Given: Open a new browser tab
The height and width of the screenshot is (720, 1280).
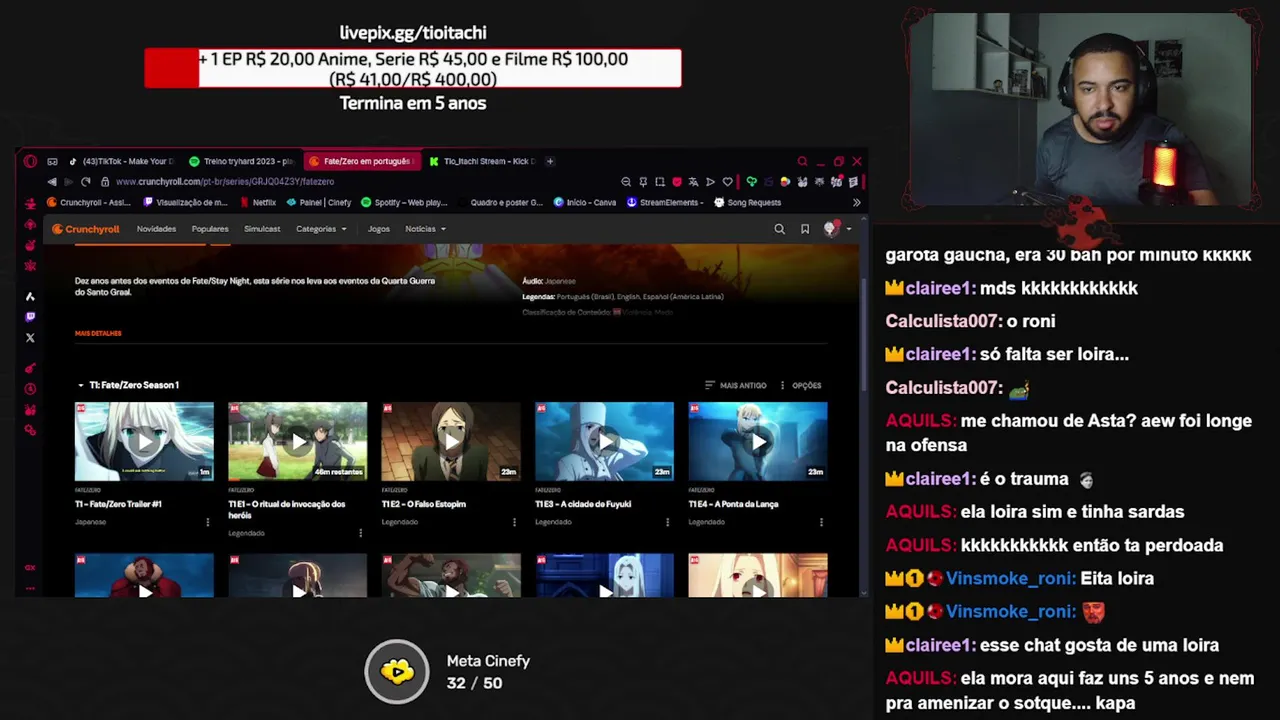Looking at the screenshot, I should 550,161.
